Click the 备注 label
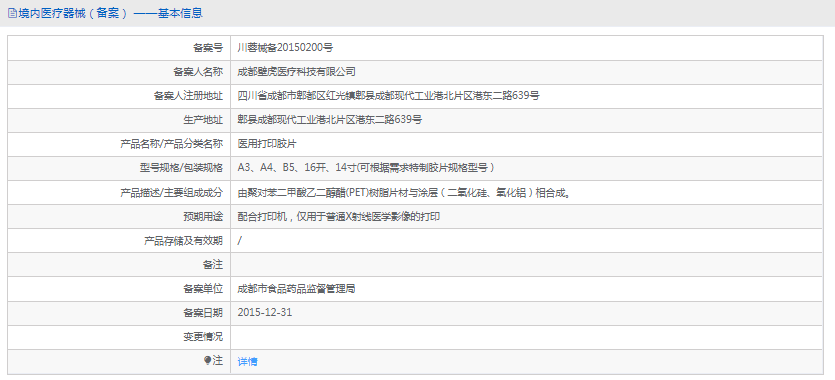Screen dimensions: 835x380 coord(213,265)
